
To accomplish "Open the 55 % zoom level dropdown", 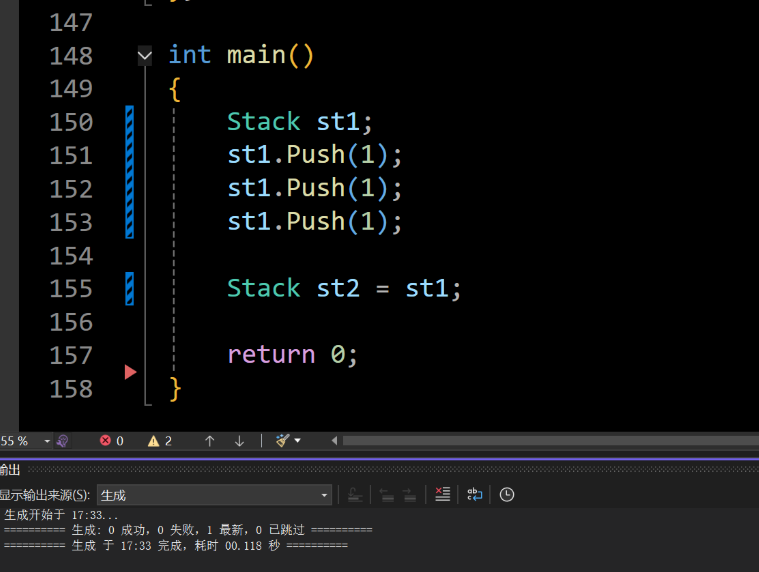I will click(x=46, y=441).
